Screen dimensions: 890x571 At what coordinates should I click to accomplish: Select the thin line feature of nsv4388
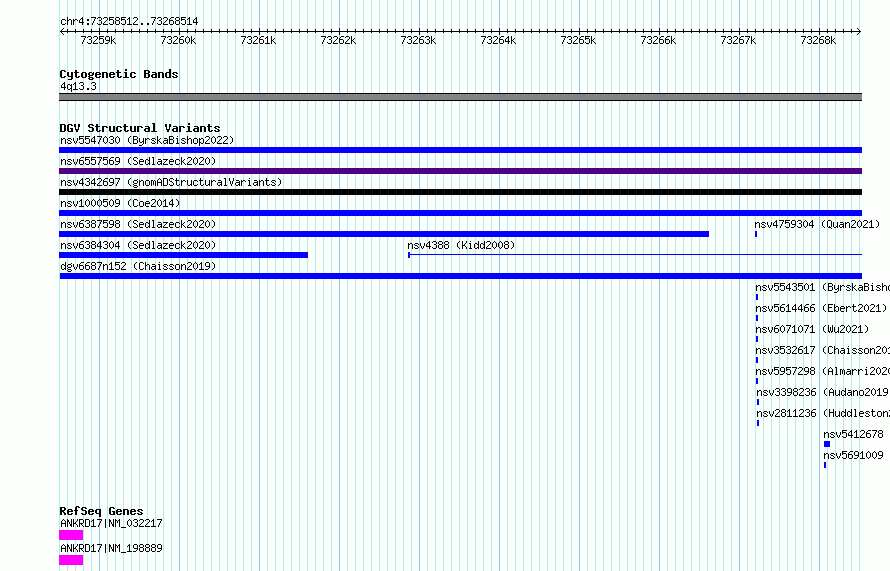[635, 255]
